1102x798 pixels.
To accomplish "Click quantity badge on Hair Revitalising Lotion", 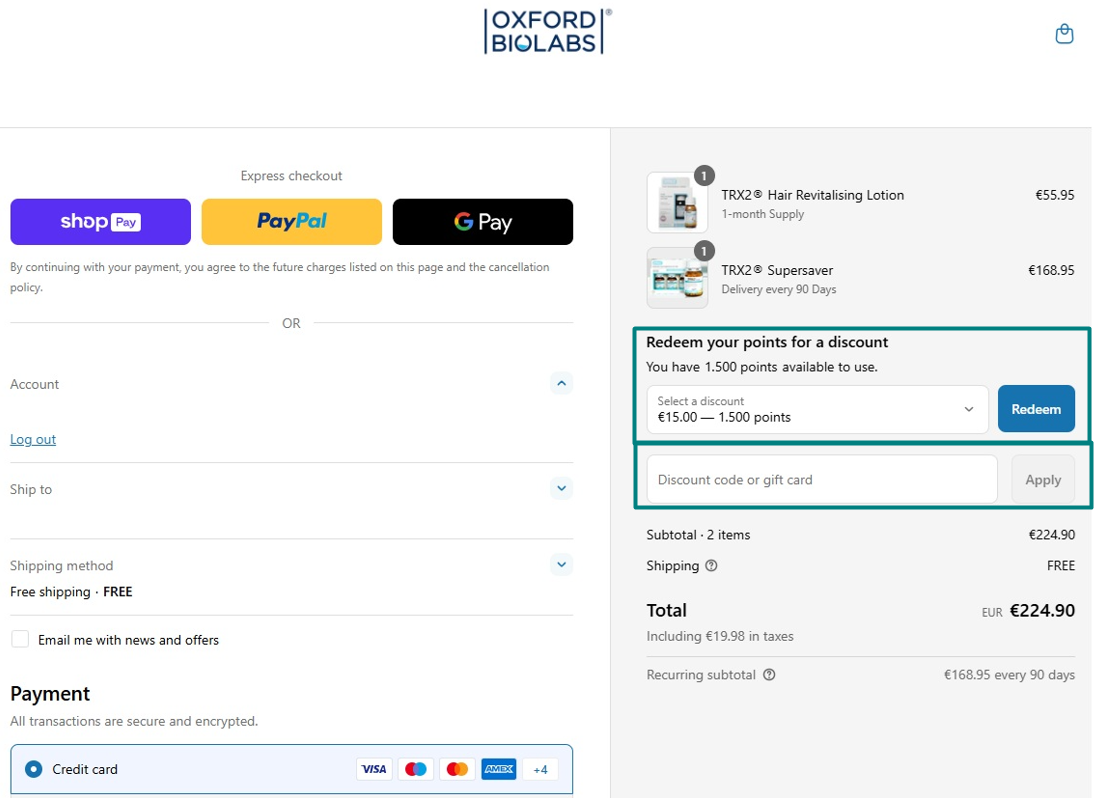I will [704, 176].
